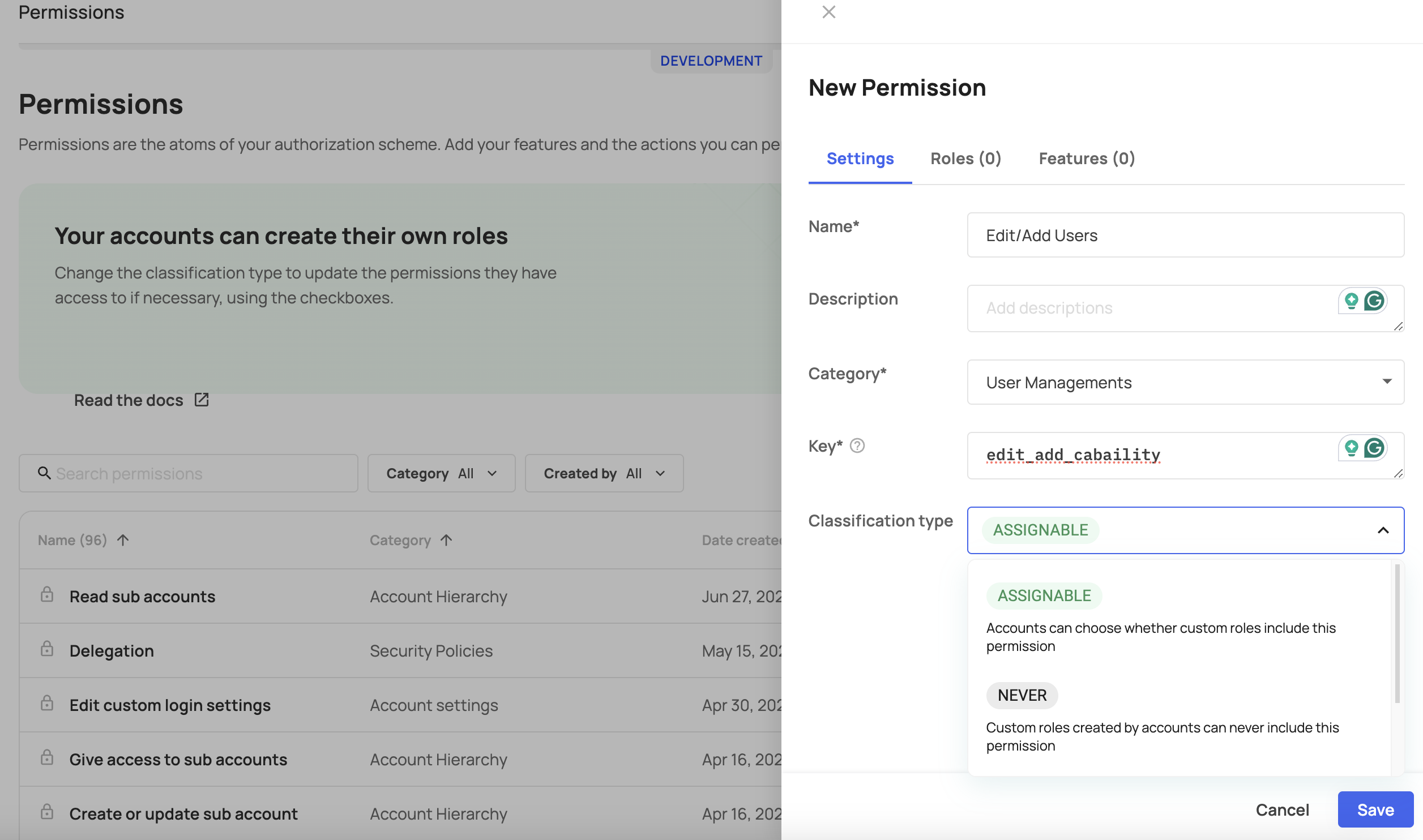Image resolution: width=1423 pixels, height=840 pixels.
Task: Open the Created by filter dropdown
Action: click(604, 473)
